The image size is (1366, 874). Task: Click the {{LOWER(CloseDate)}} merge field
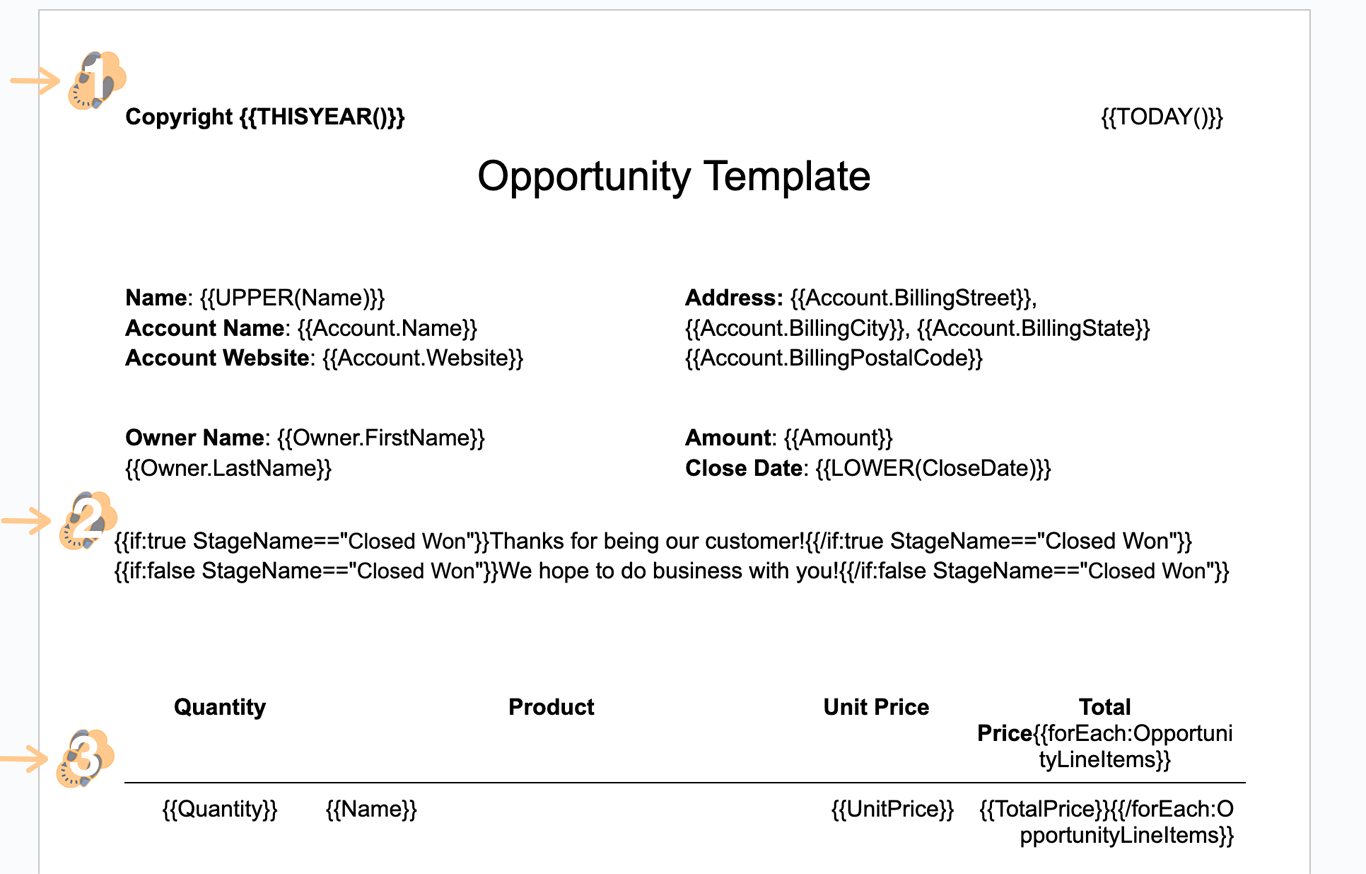point(933,468)
